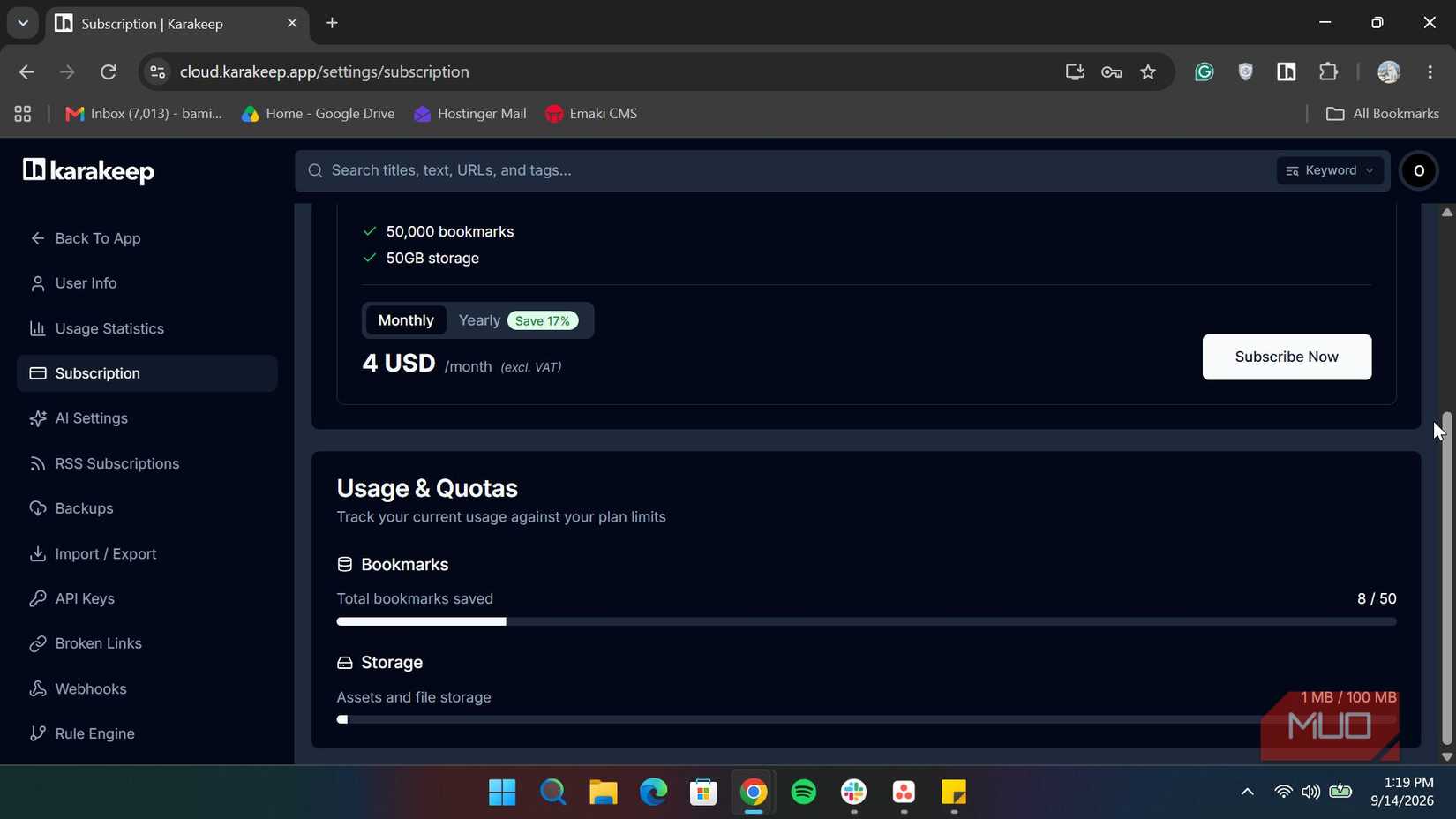Click the search magnifier icon

[x=315, y=170]
